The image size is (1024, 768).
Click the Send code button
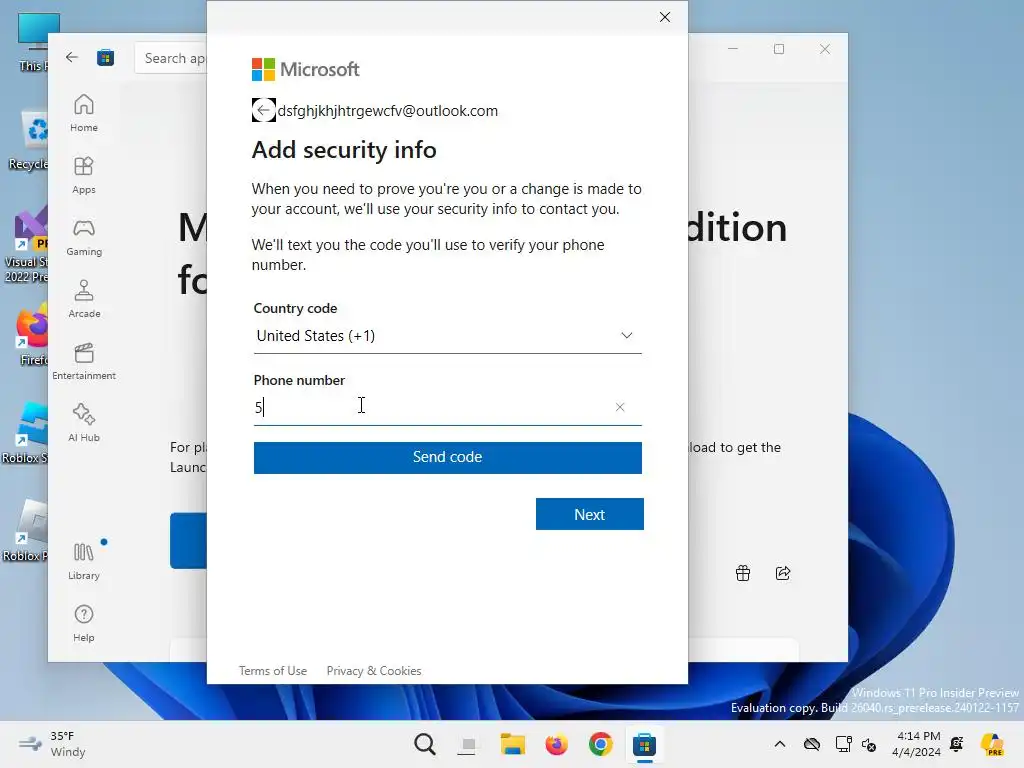pyautogui.click(x=447, y=457)
